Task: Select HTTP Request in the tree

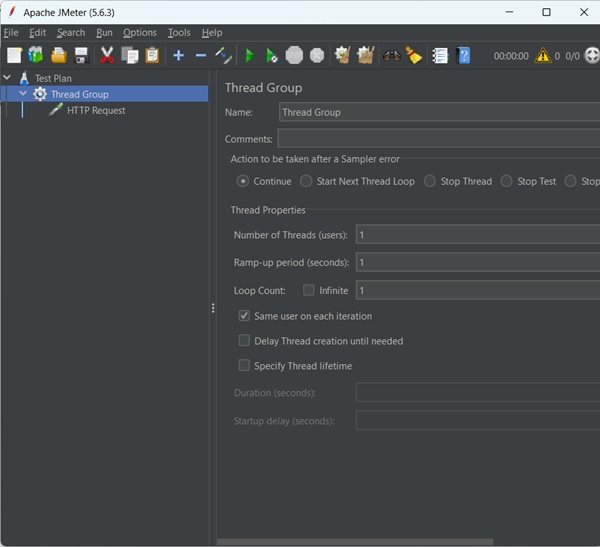Action: pos(95,111)
